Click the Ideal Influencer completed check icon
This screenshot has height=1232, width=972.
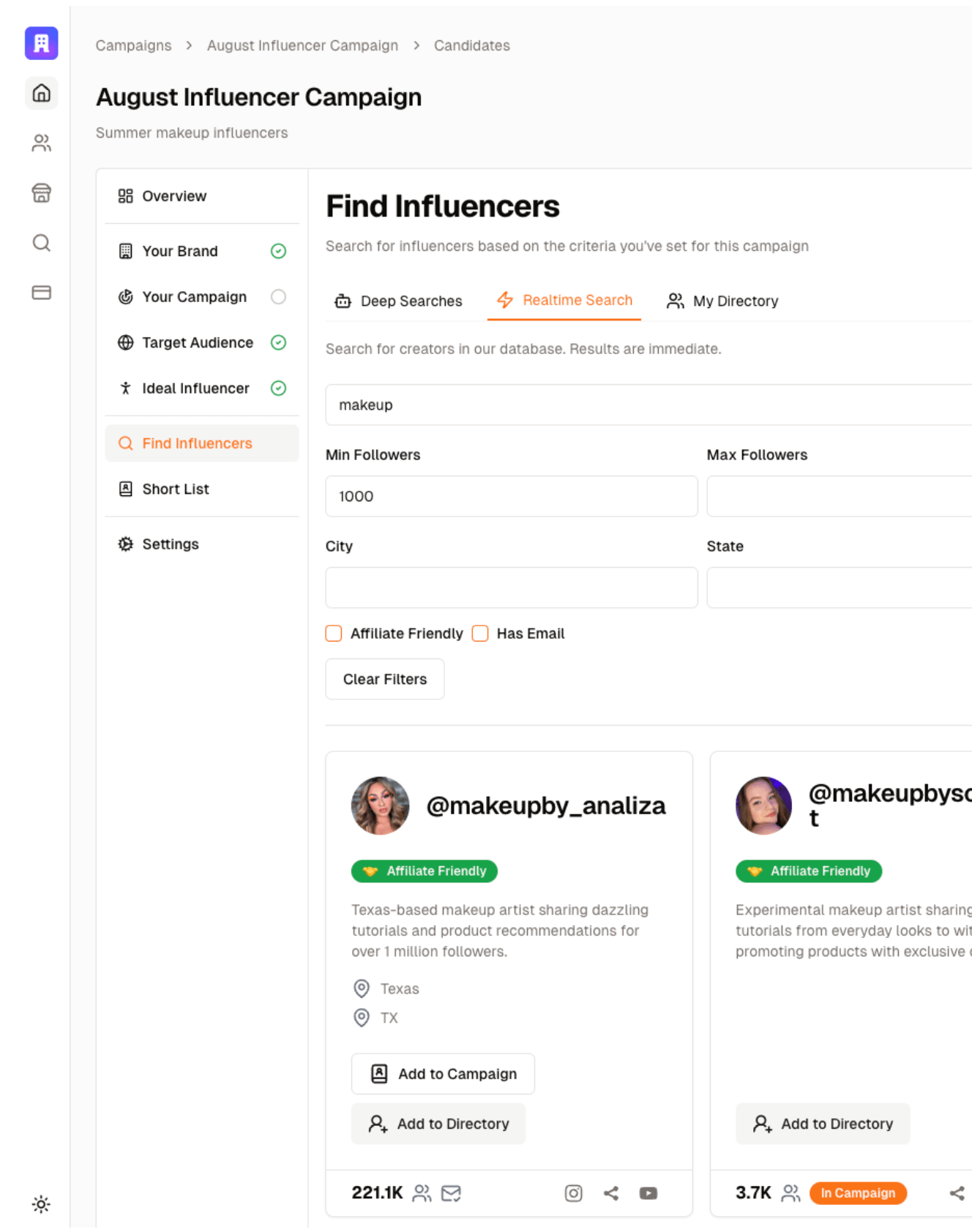(x=278, y=388)
